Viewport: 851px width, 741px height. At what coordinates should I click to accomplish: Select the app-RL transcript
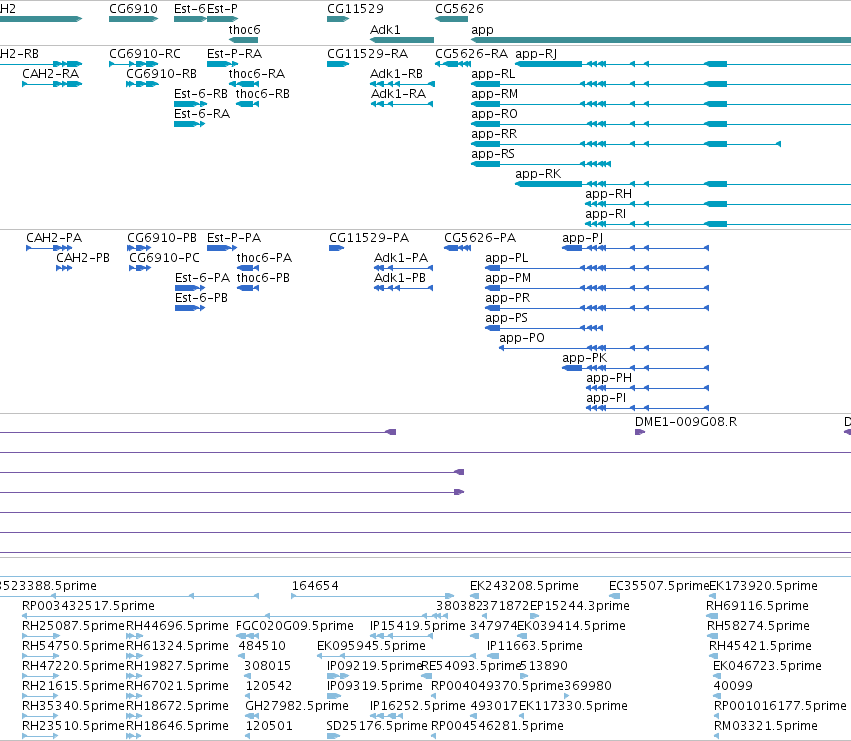pos(493,74)
